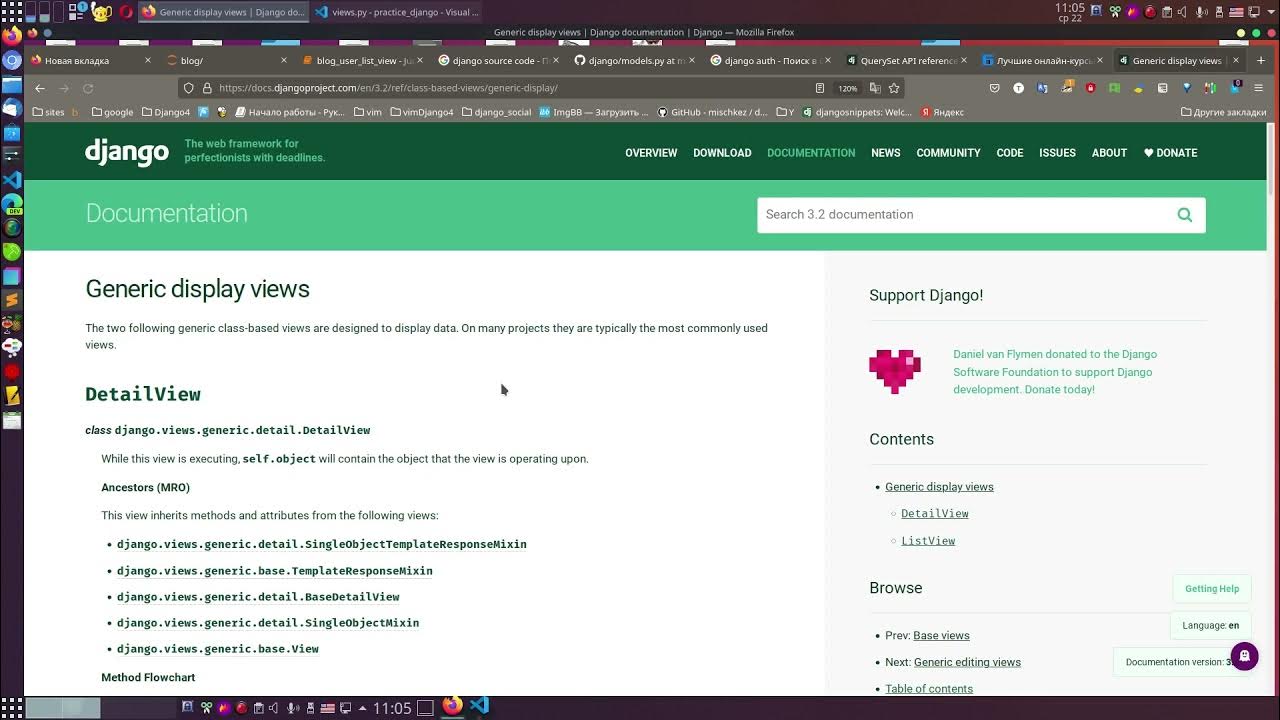The width and height of the screenshot is (1280, 720).
Task: Switch to the Новая вкладка tab
Action: pyautogui.click(x=90, y=60)
